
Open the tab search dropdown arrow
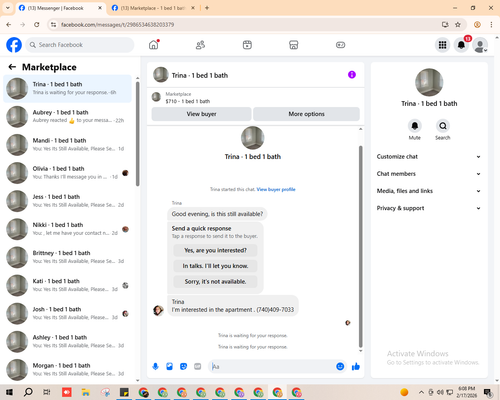8,8
